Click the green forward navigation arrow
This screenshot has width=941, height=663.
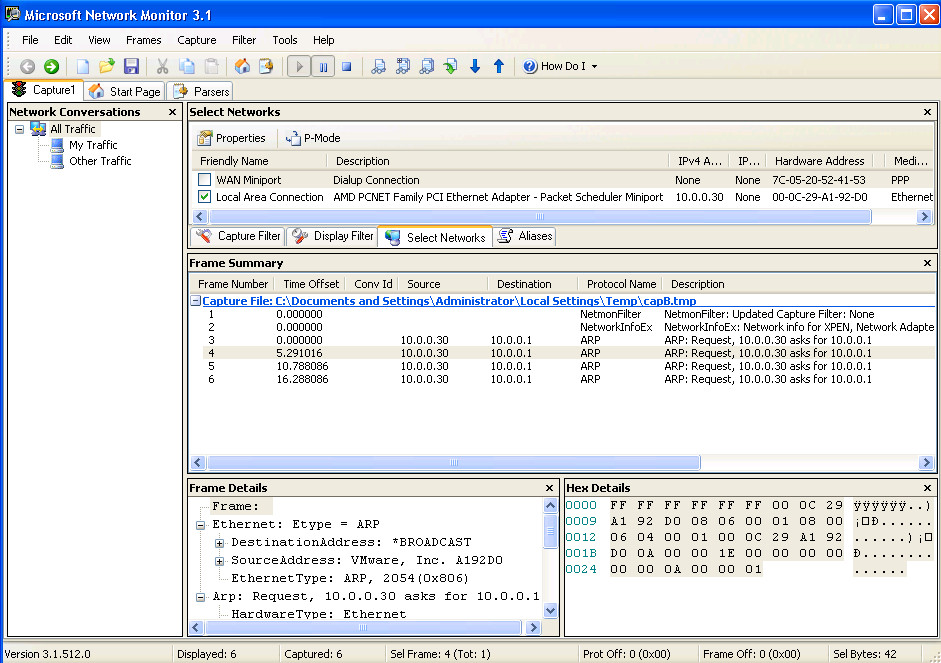(x=51, y=67)
